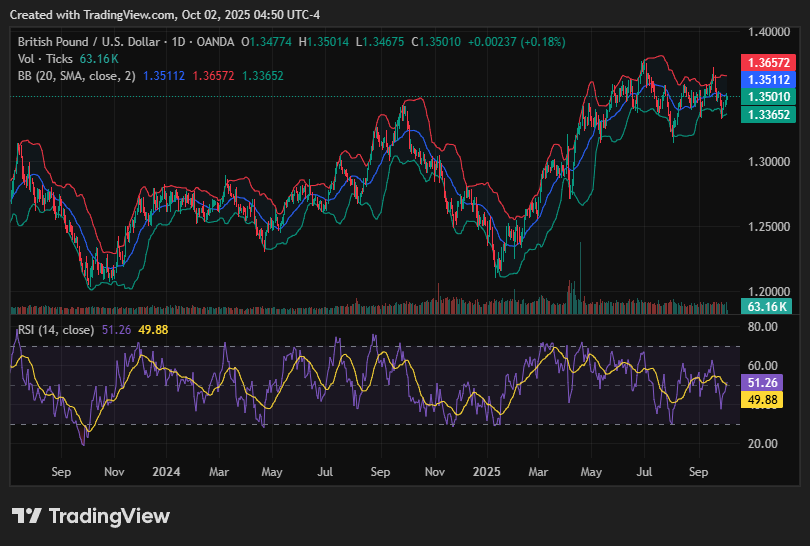The width and height of the screenshot is (810, 546).
Task: Click the TradingView wordmark text beside logo
Action: tap(109, 516)
